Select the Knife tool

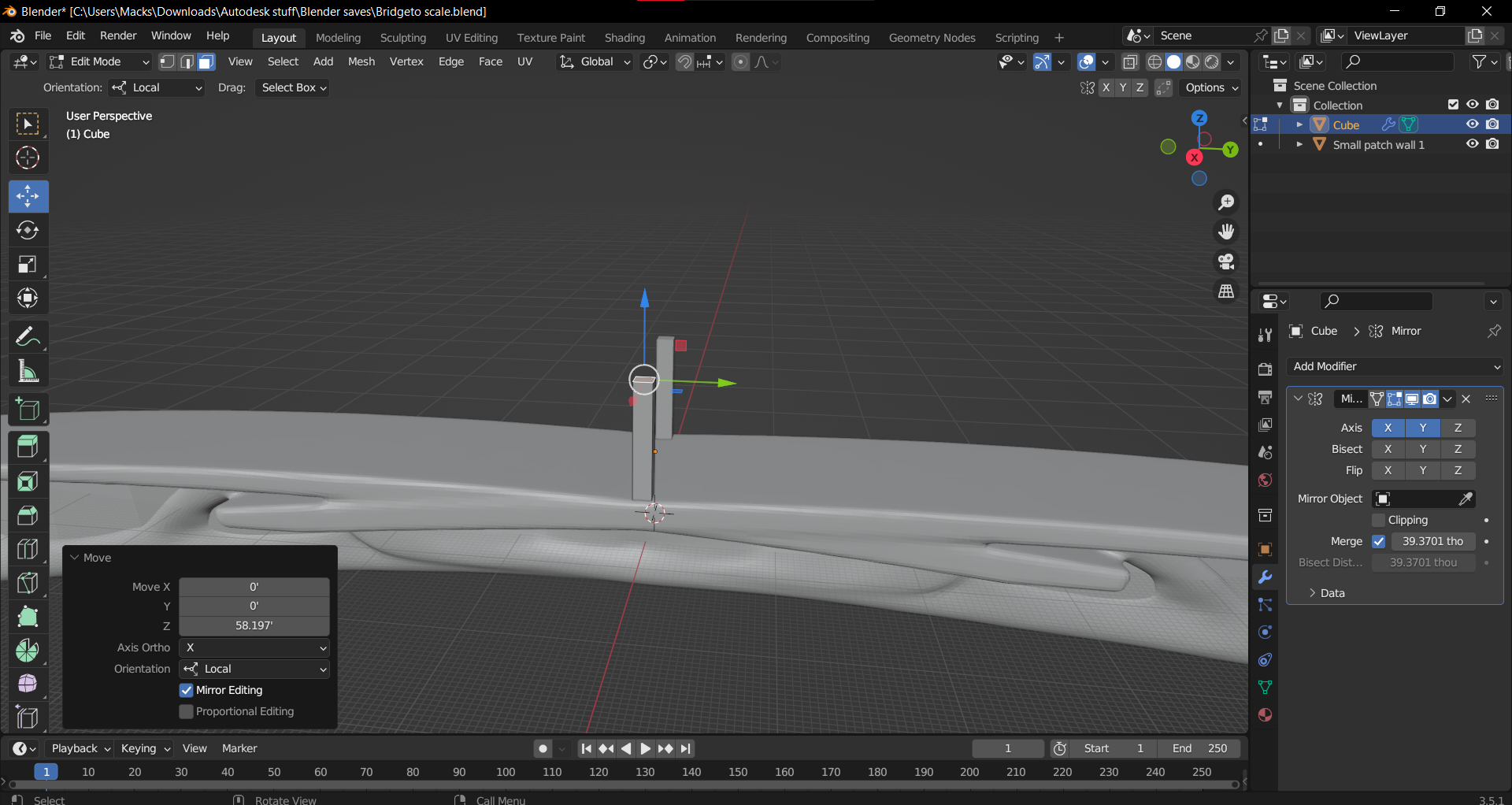pyautogui.click(x=28, y=583)
